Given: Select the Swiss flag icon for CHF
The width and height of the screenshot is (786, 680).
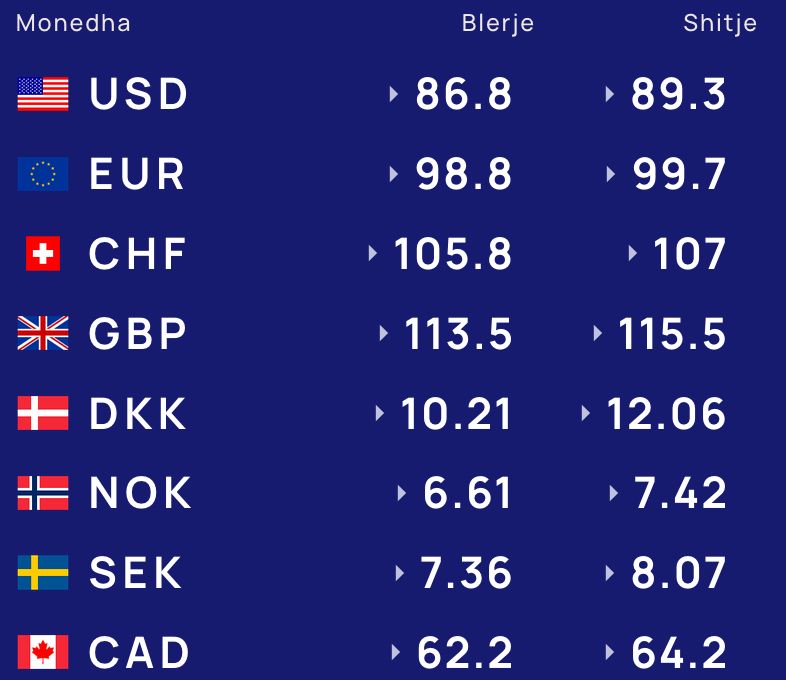Looking at the screenshot, I should 43,254.
